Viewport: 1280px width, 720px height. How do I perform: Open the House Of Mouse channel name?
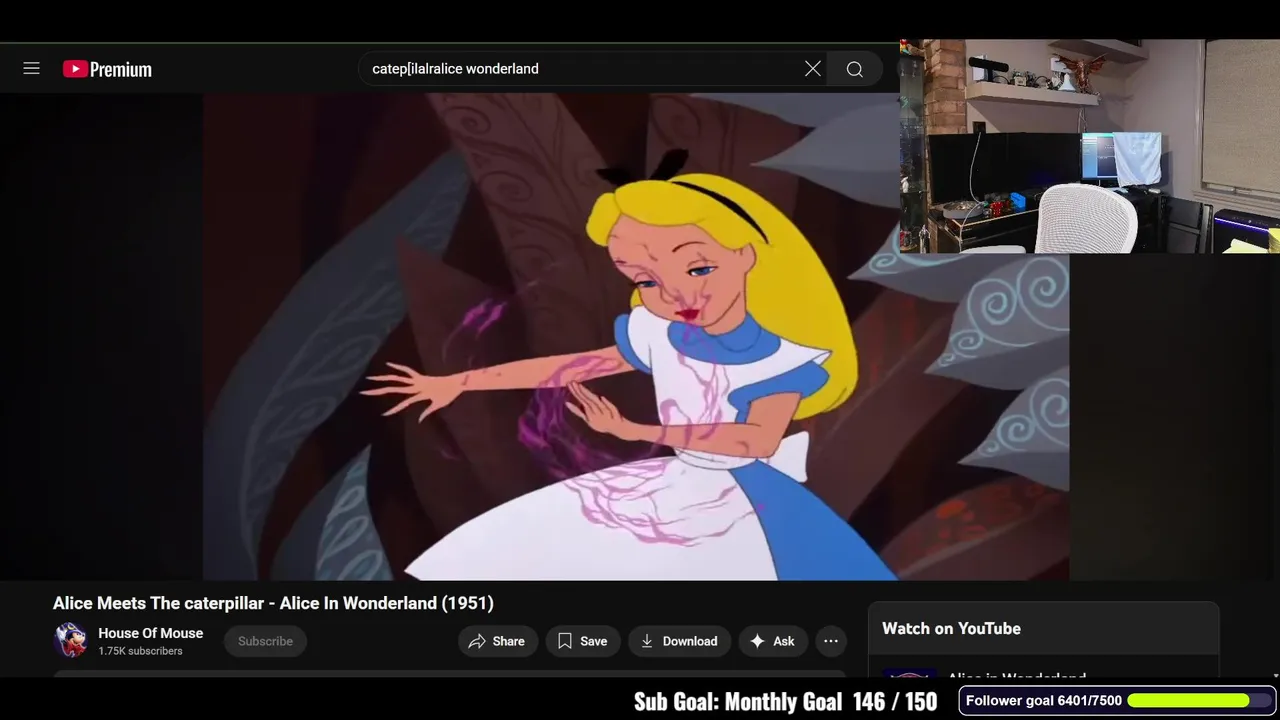150,633
